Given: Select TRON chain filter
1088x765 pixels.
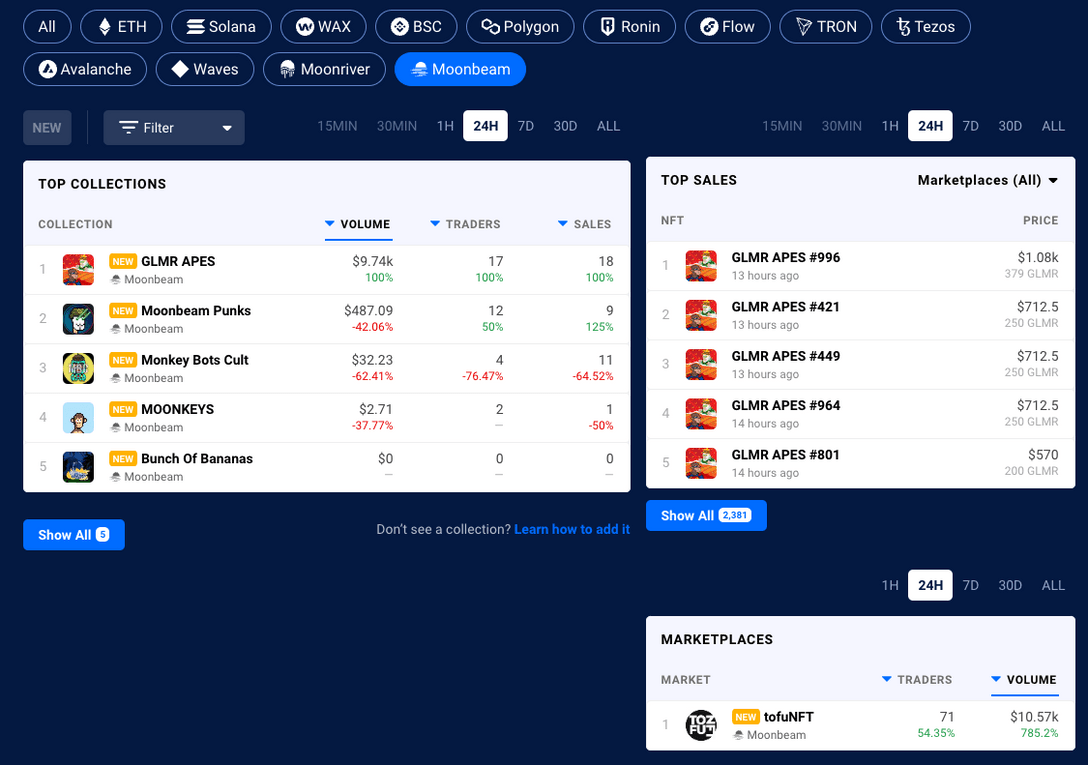Looking at the screenshot, I should 826,27.
